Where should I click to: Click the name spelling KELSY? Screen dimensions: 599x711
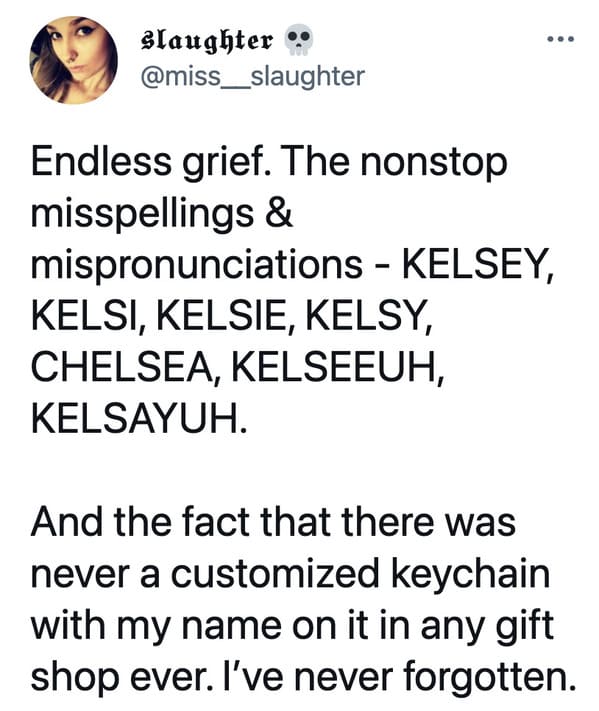[368, 316]
